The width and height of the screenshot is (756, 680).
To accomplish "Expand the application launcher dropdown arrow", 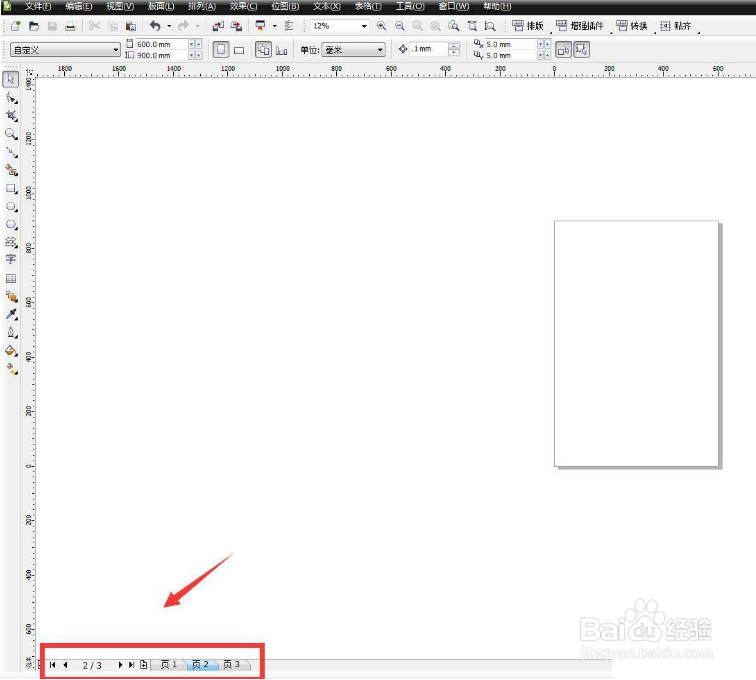I will click(275, 26).
